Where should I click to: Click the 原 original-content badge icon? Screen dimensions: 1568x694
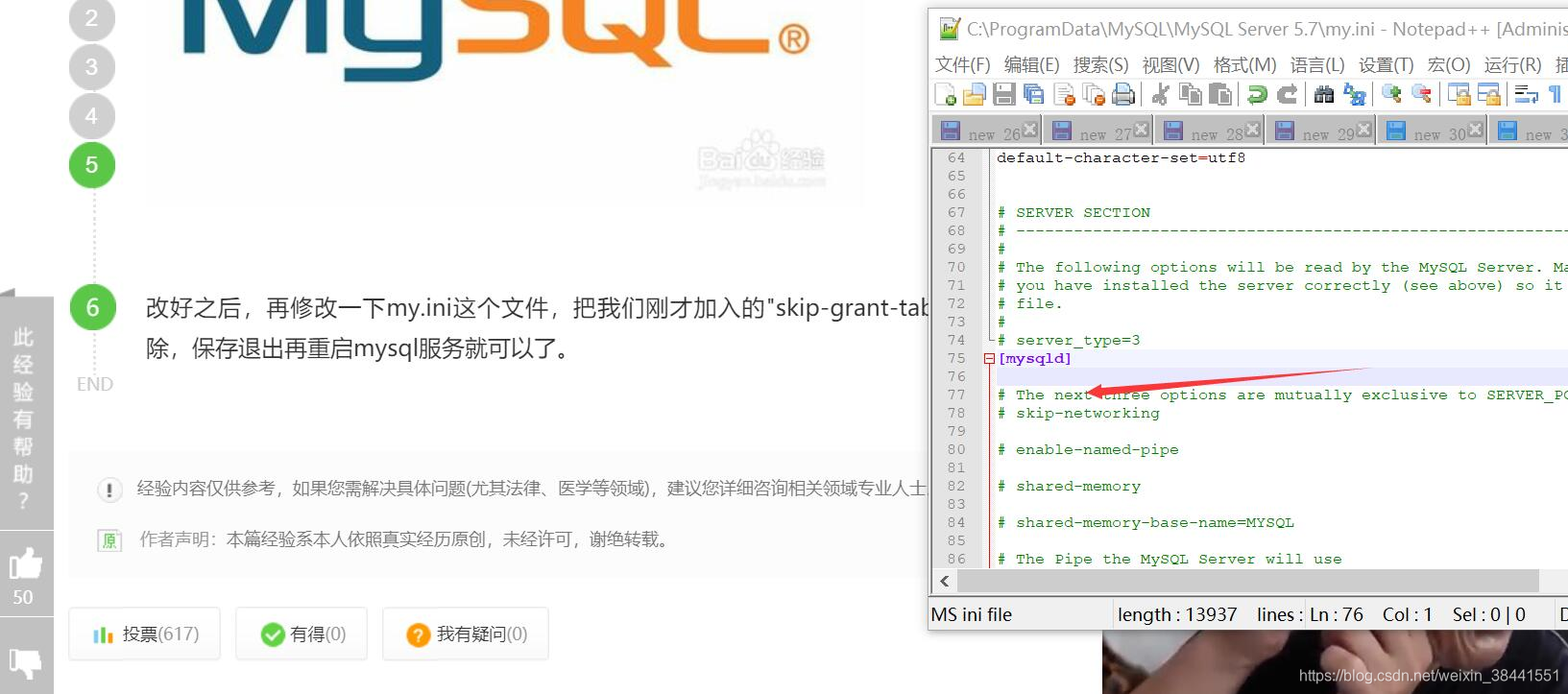[x=109, y=540]
